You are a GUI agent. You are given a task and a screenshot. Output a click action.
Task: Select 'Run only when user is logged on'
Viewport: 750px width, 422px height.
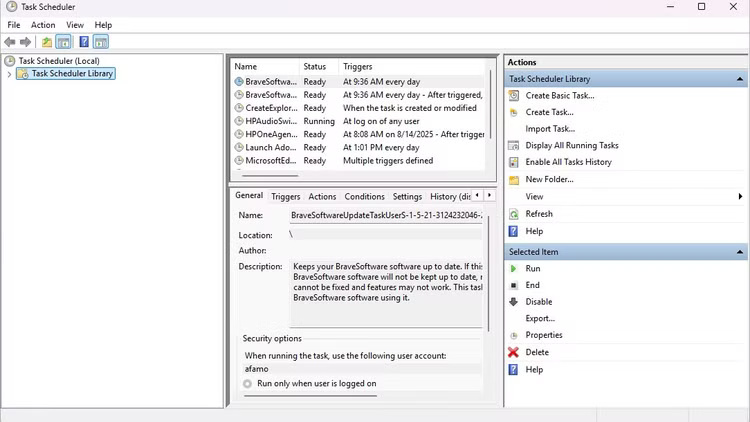coord(247,383)
